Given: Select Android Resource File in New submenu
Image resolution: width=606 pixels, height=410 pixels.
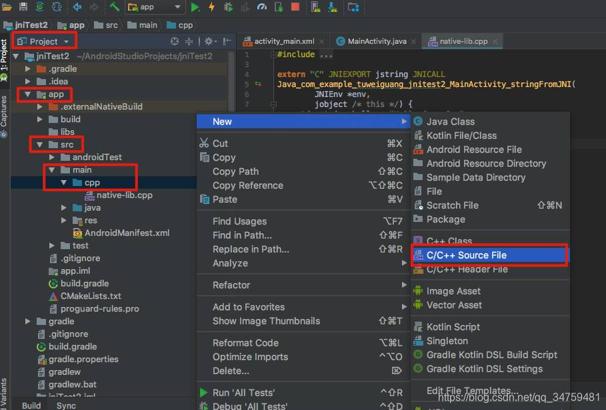Looking at the screenshot, I should 490,150.
